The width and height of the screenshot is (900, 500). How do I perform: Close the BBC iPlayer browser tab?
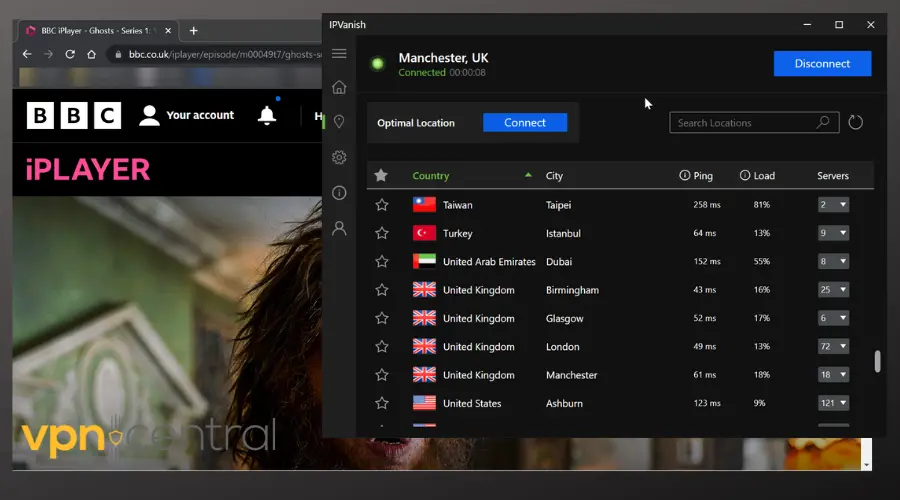pyautogui.click(x=168, y=30)
